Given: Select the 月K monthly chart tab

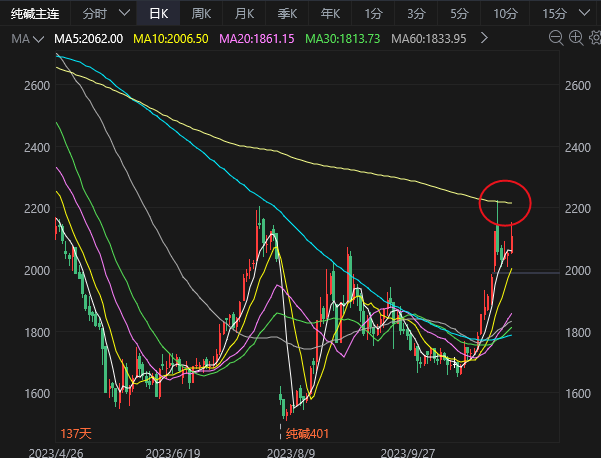Looking at the screenshot, I should click(x=244, y=14).
